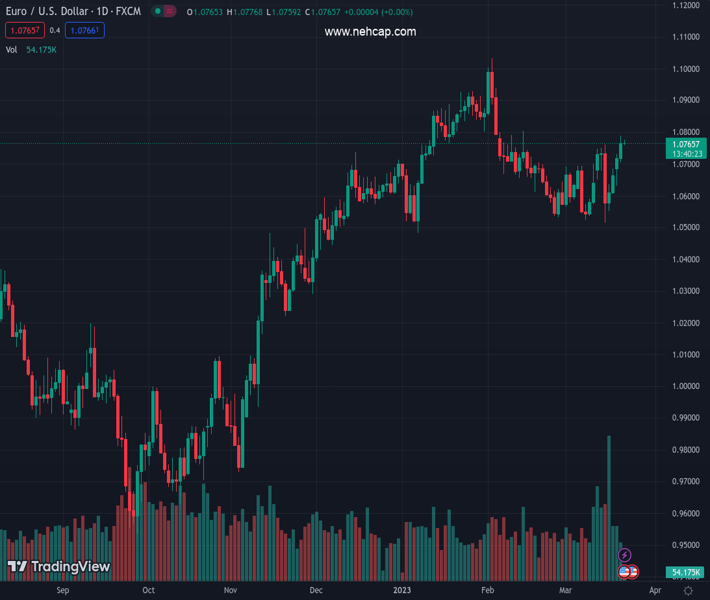Click the blue buy price 1.07661 button
Image resolution: width=710 pixels, height=600 pixels.
[85, 31]
